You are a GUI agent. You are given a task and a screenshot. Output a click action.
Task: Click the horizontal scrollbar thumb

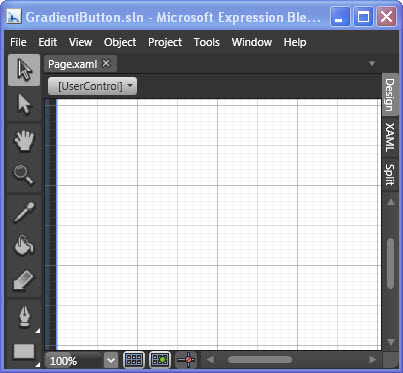pos(260,360)
